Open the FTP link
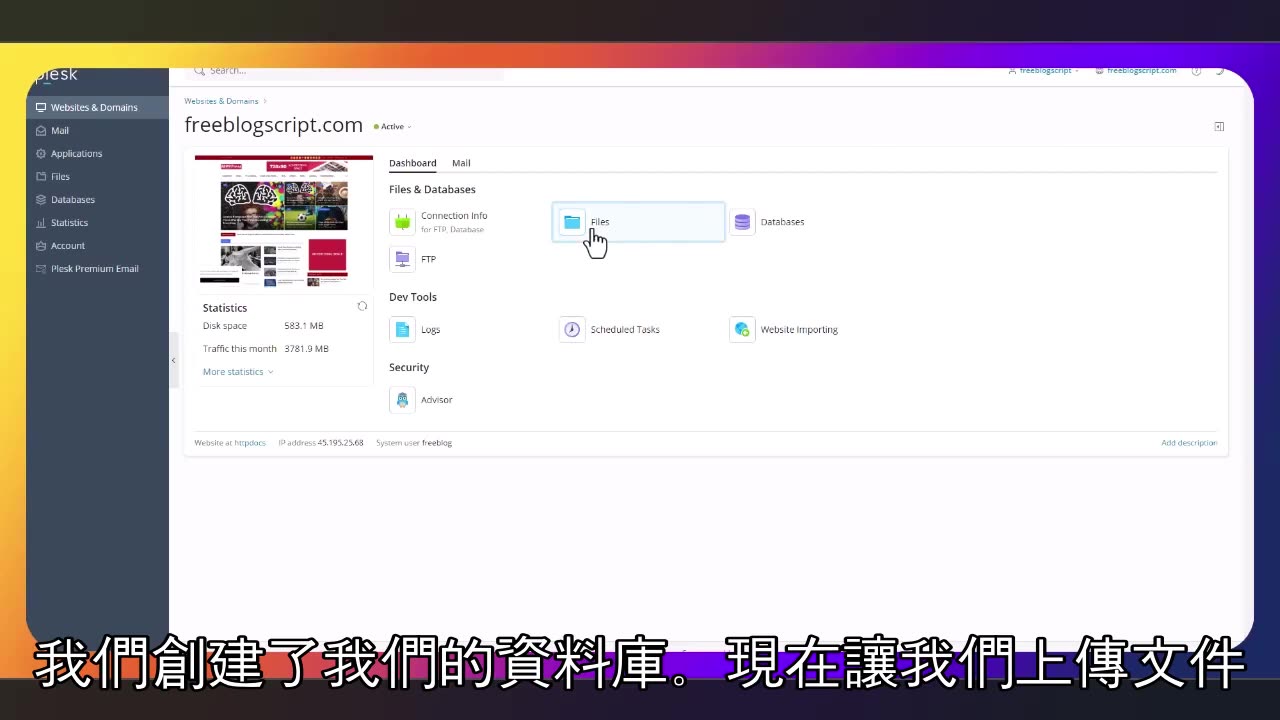 pos(428,259)
